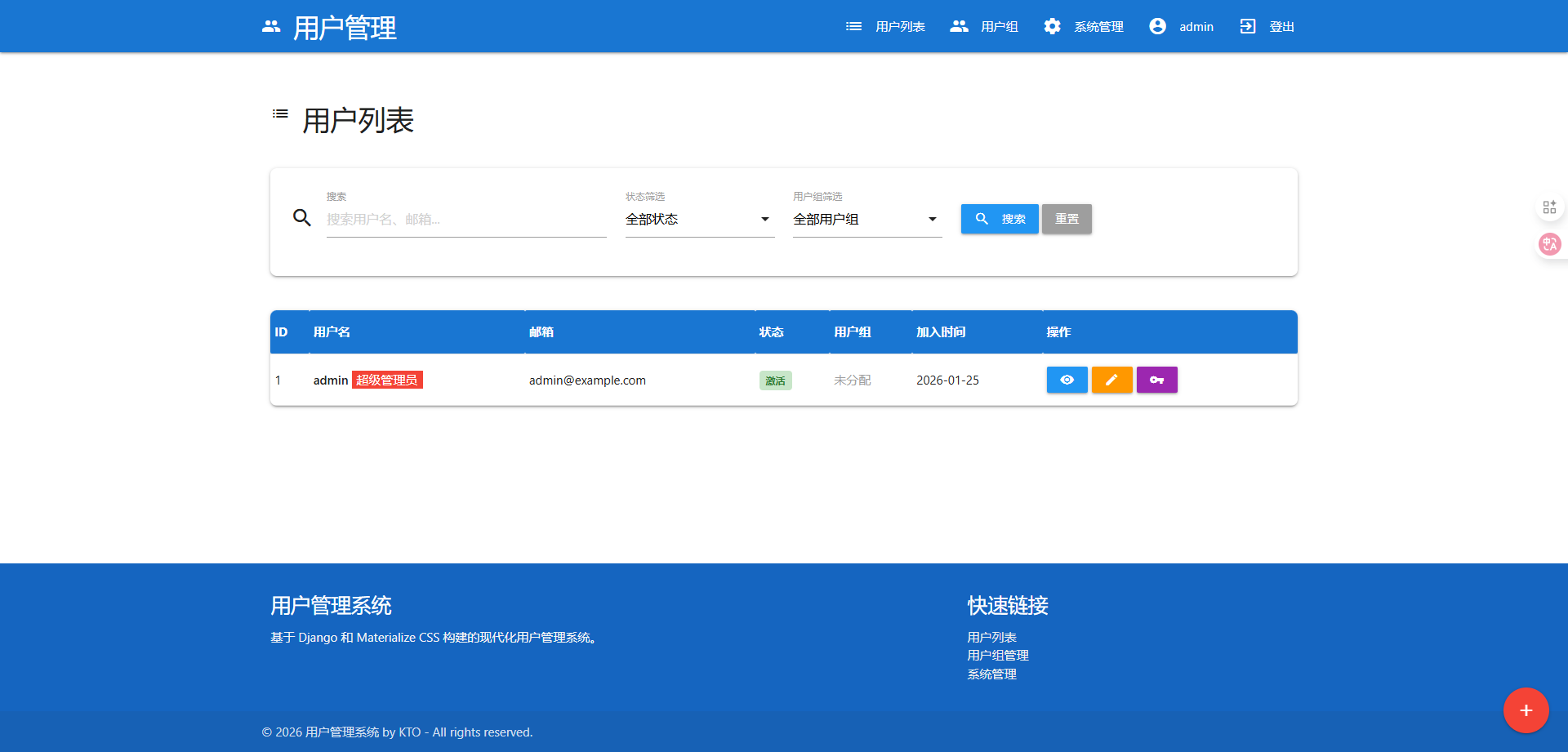Click the purple key password button
This screenshot has height=752, width=1568.
click(1156, 380)
